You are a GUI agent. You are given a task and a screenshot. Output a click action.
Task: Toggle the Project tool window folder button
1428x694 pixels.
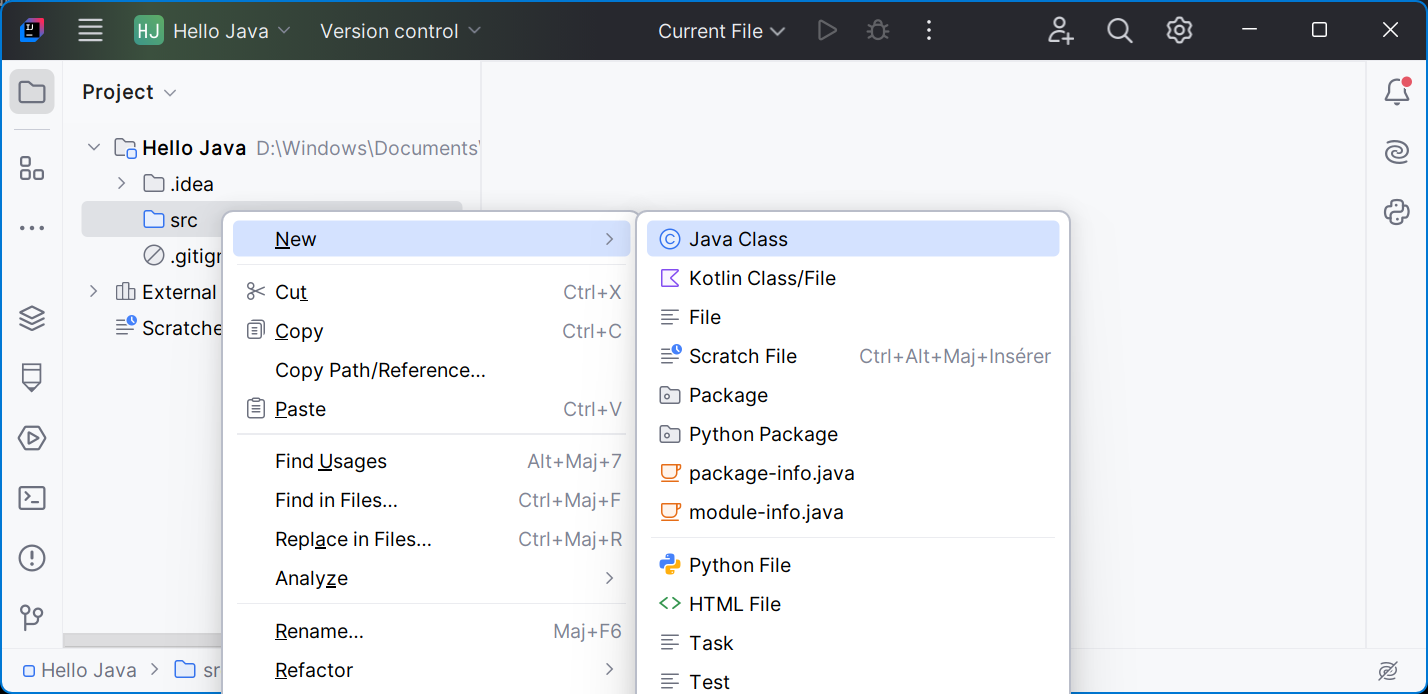coord(32,92)
